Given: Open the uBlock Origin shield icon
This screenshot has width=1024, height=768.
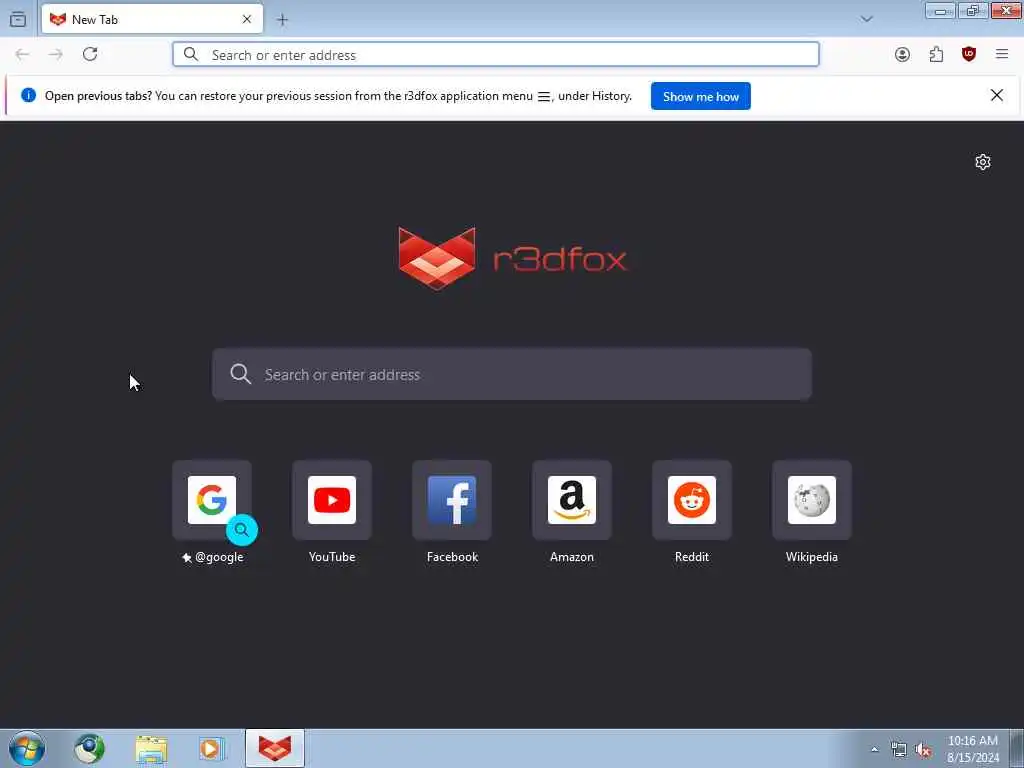Looking at the screenshot, I should tap(969, 54).
